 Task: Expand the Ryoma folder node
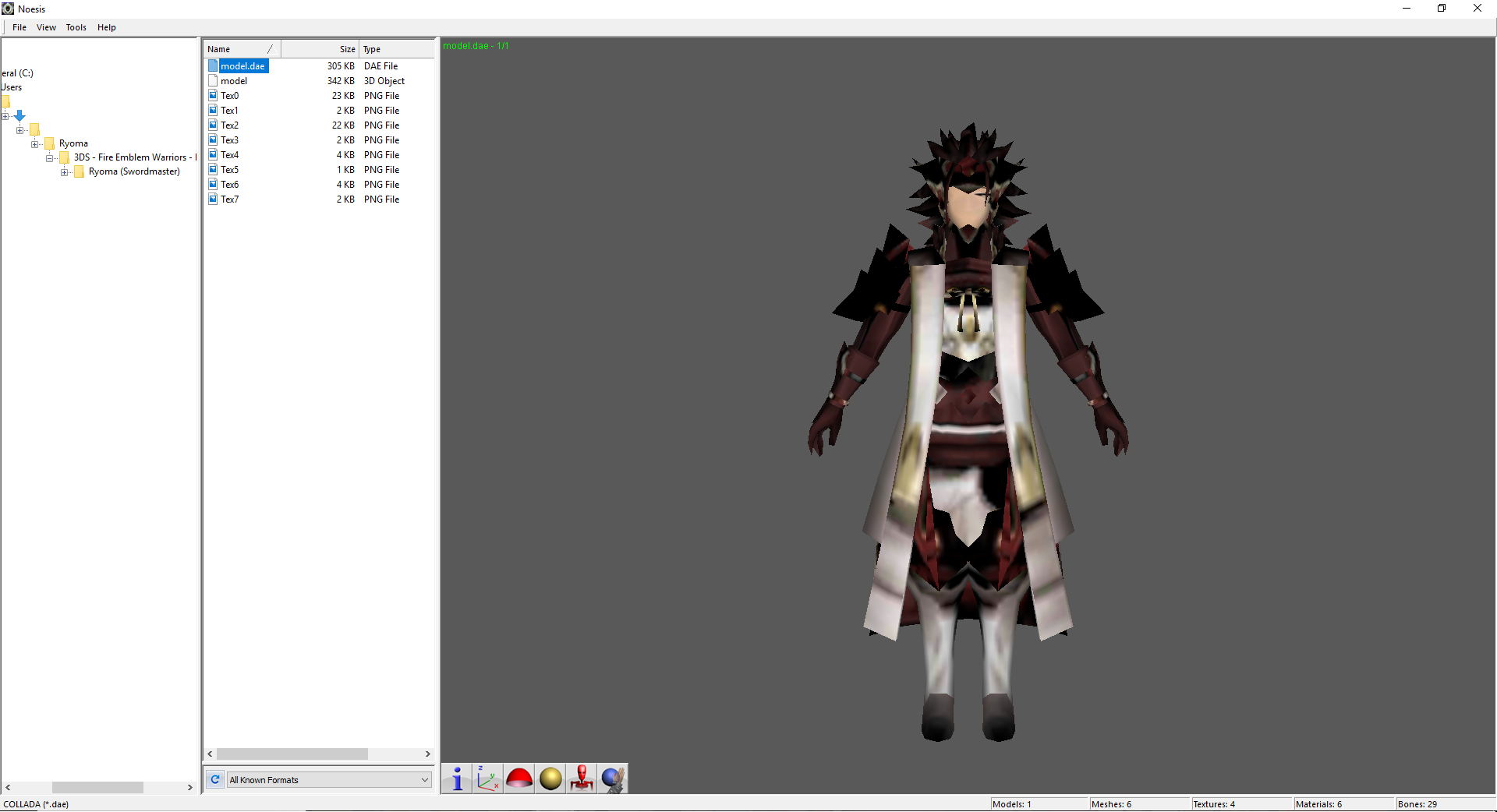pos(35,144)
